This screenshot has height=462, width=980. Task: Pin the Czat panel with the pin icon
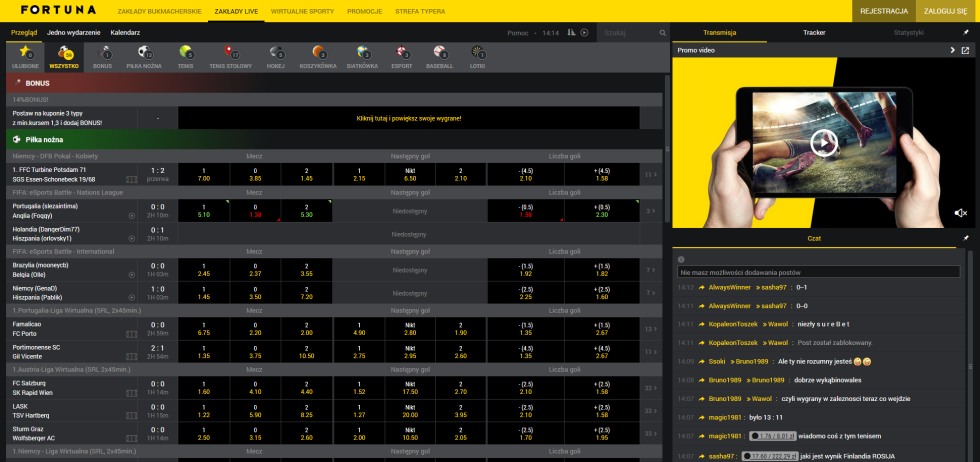click(966, 238)
